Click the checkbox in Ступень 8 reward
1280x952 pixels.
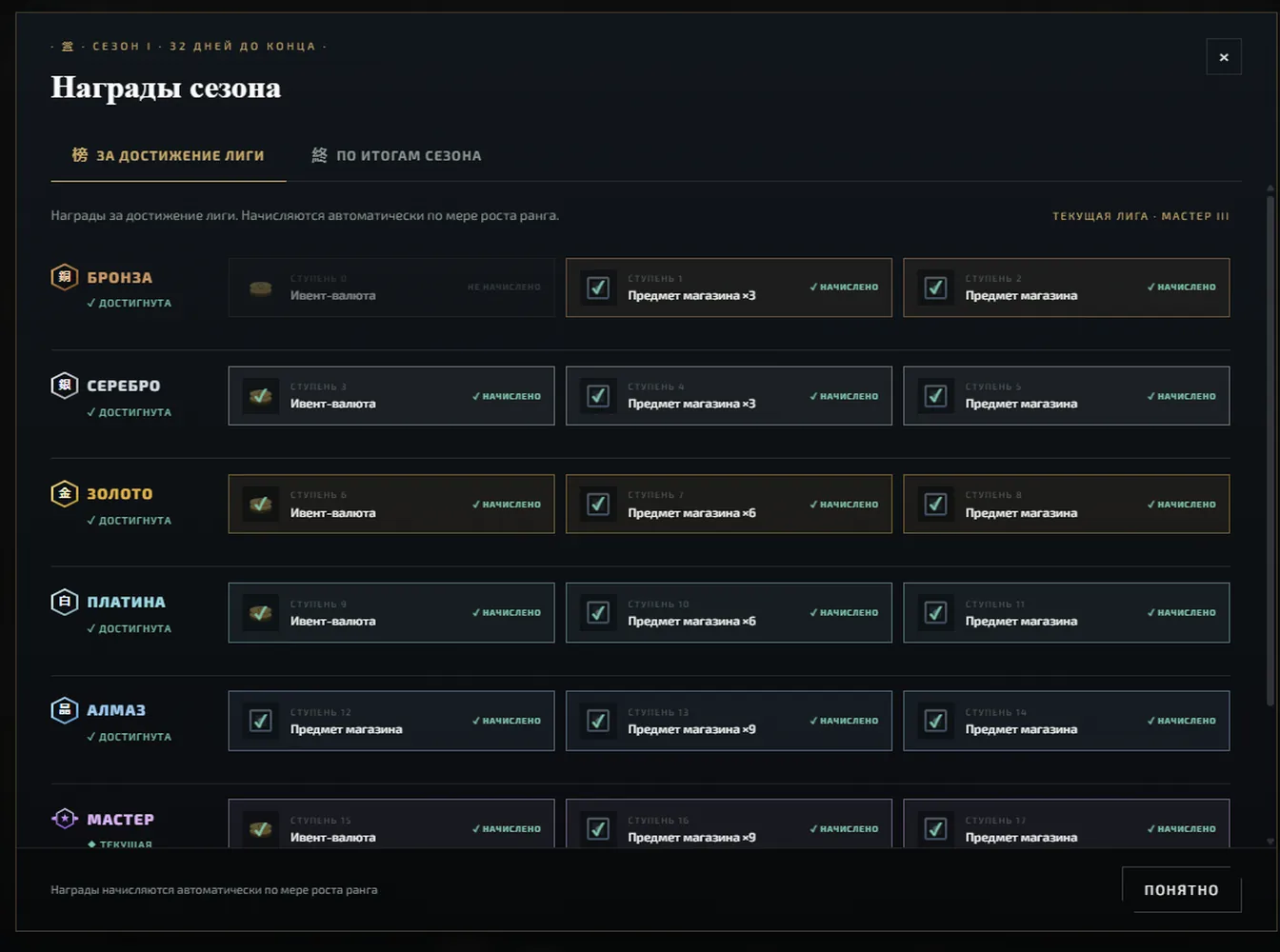point(935,504)
